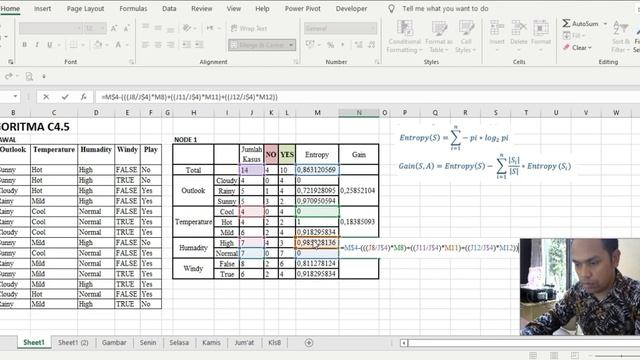Add a new sheet with plus button
The height and width of the screenshot is (360, 640).
click(x=309, y=343)
